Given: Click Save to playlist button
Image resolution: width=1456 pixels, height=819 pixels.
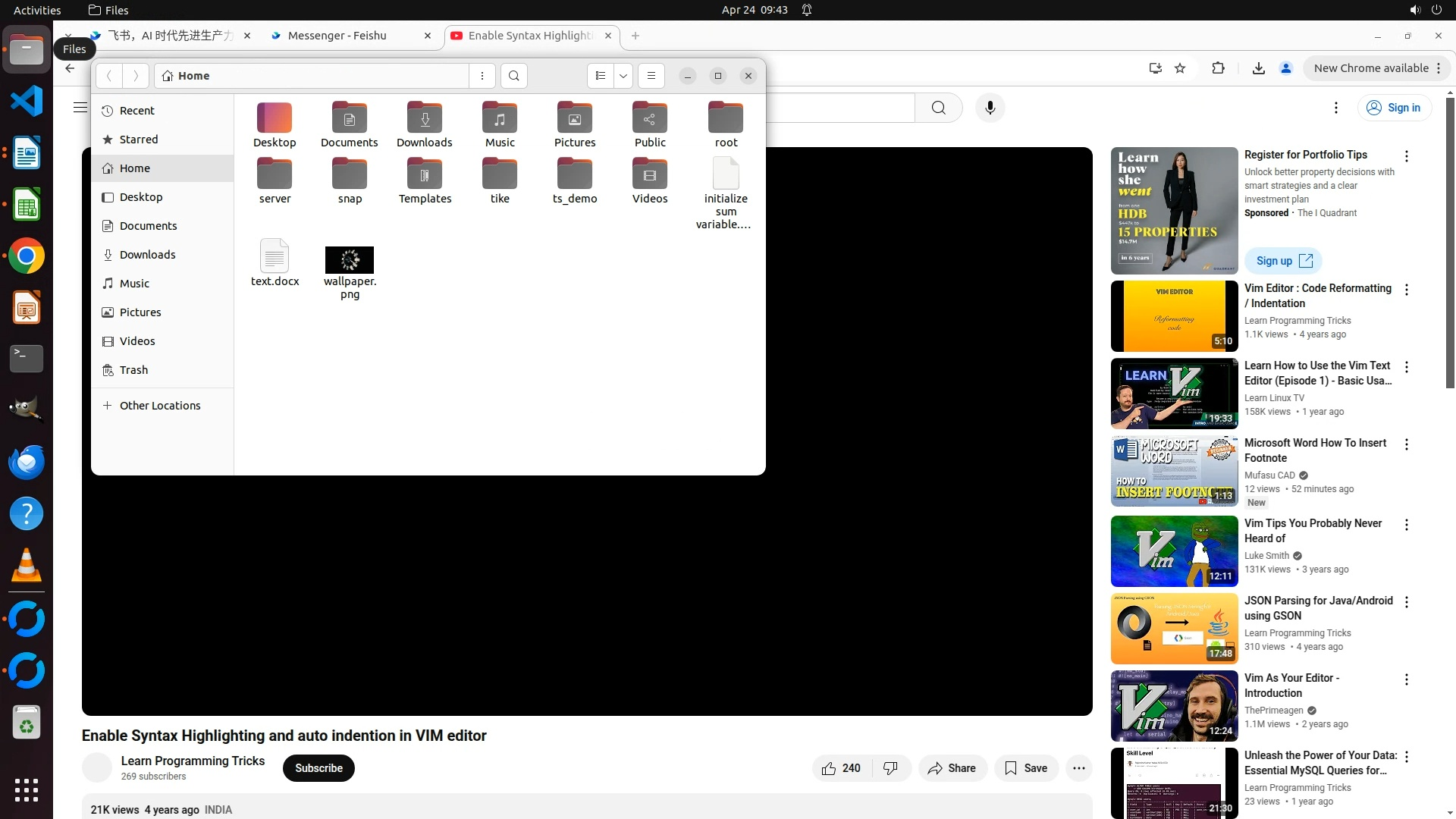Looking at the screenshot, I should click(1026, 768).
